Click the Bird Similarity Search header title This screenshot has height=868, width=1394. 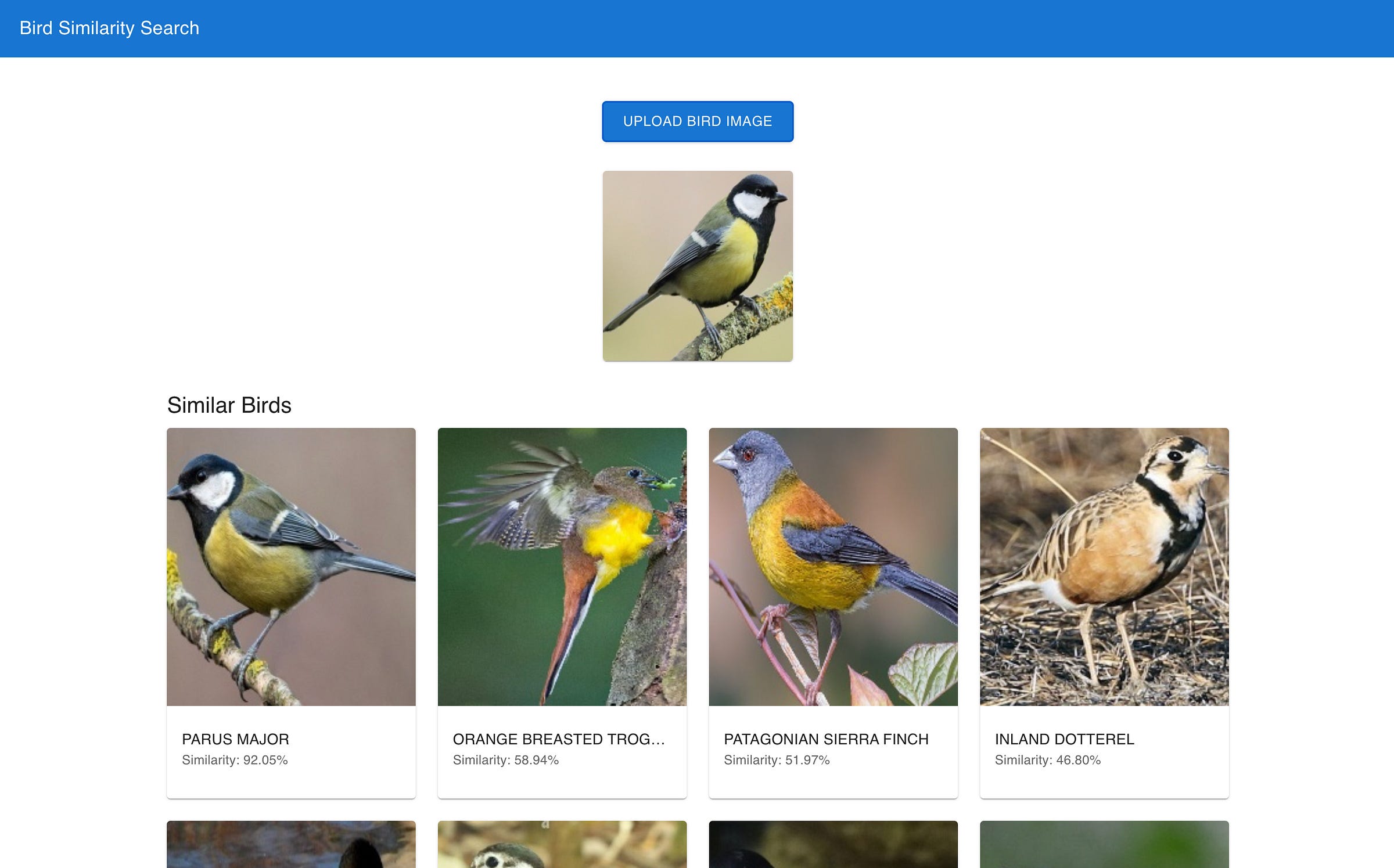[x=109, y=28]
